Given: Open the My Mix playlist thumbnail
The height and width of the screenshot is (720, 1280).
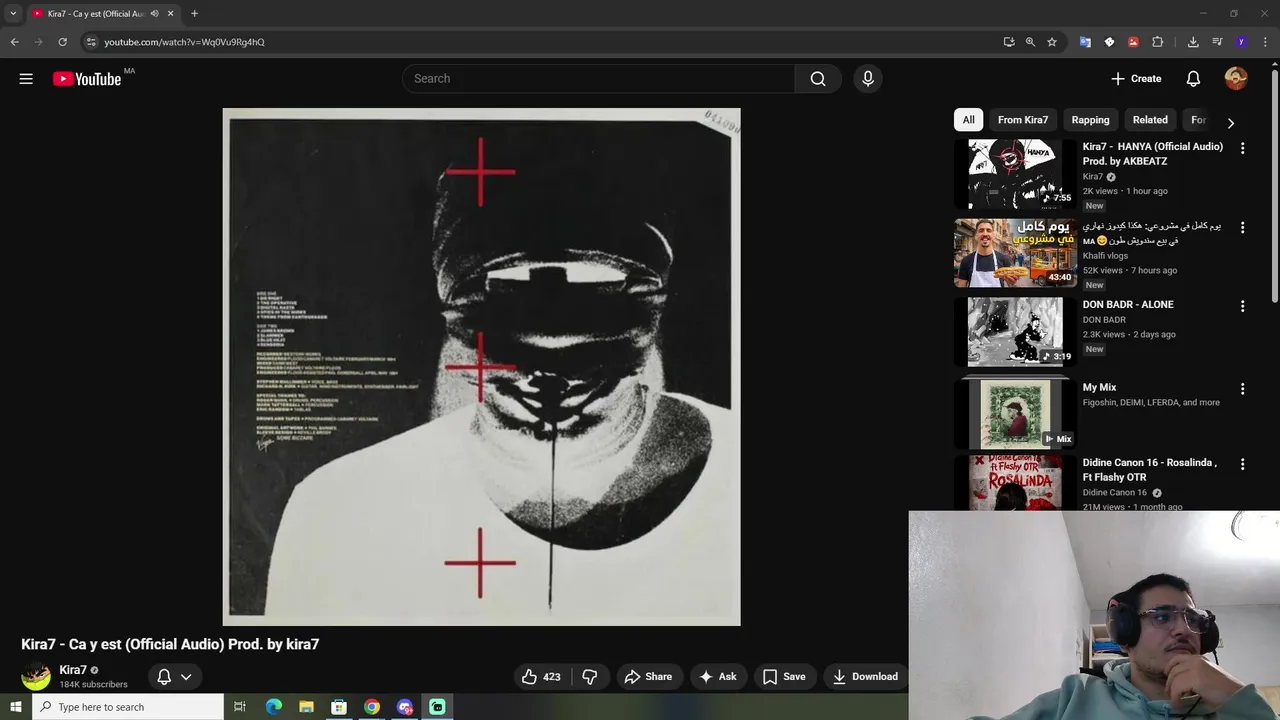Looking at the screenshot, I should [1014, 414].
